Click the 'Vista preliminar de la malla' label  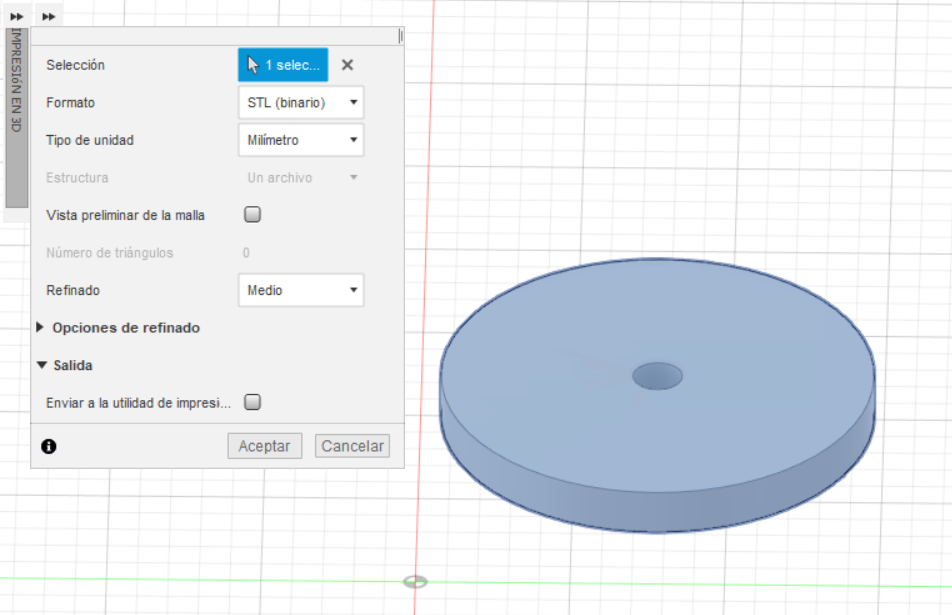pyautogui.click(x=125, y=216)
